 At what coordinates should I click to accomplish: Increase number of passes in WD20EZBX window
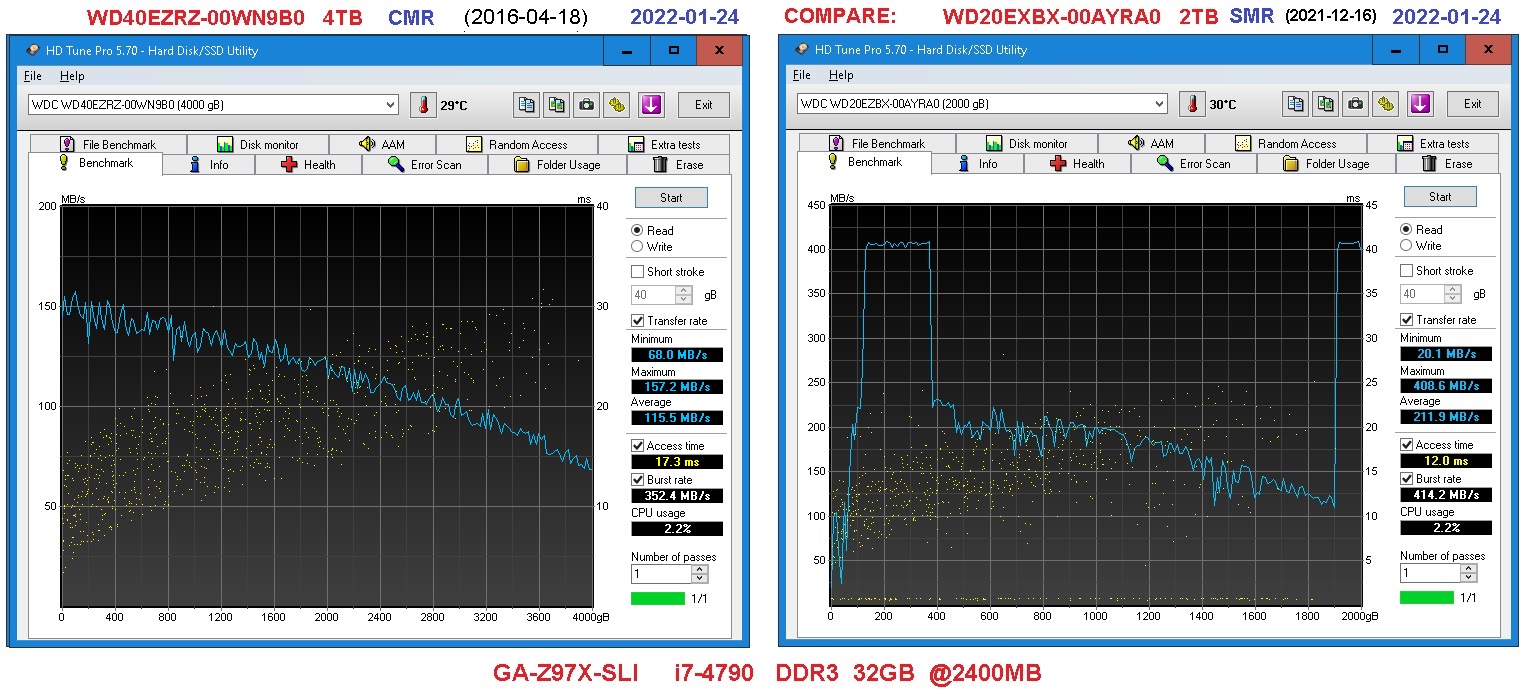pyautogui.click(x=1469, y=569)
